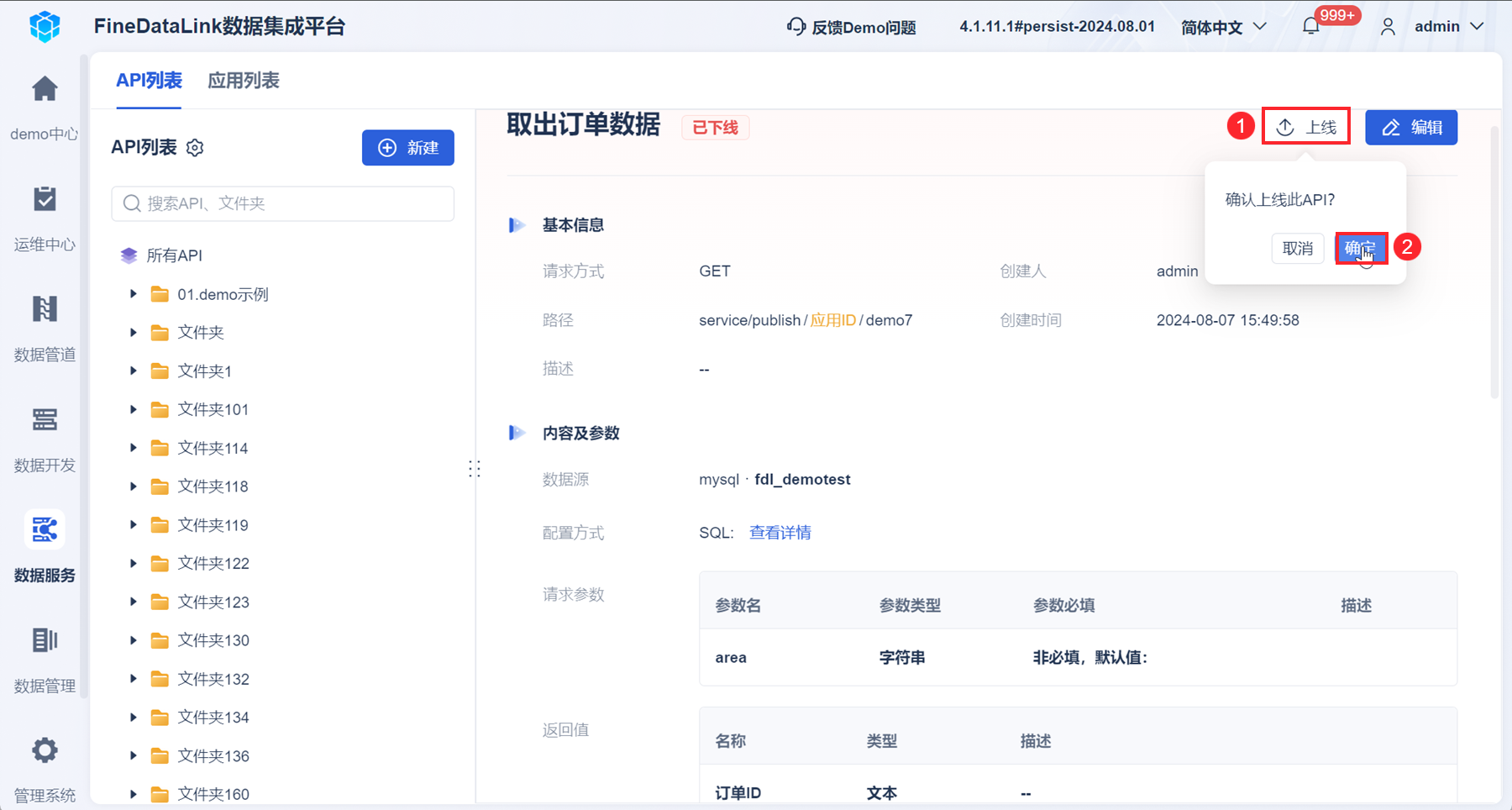Click the 01.demo示例 folder icon
Screen dimensions: 1512x810
(x=160, y=294)
